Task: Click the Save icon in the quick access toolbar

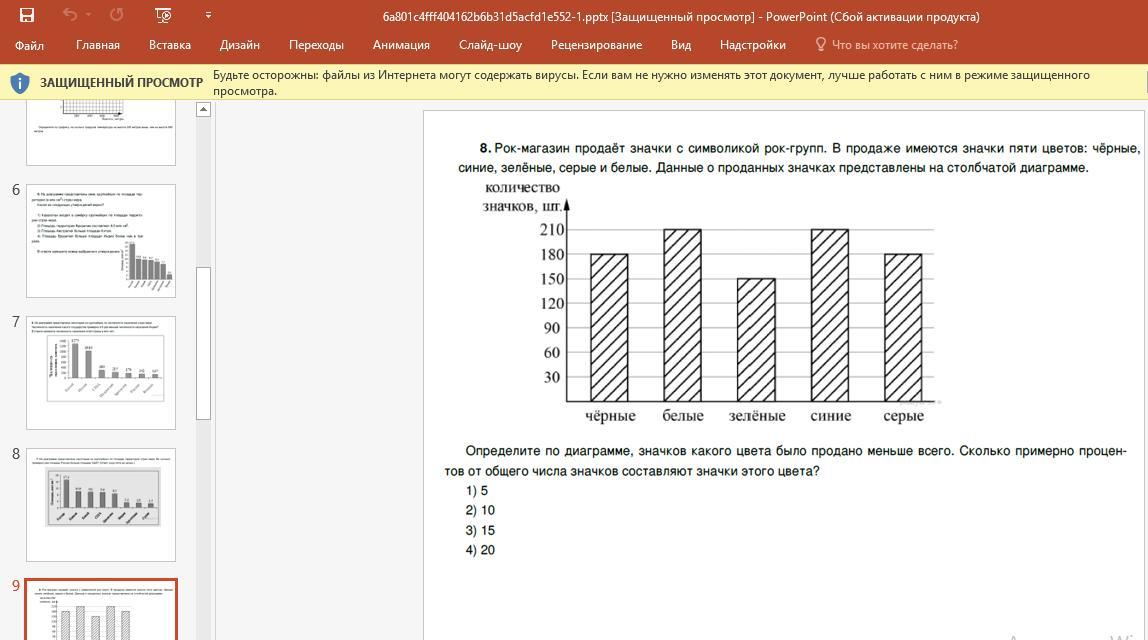Action: pos(27,15)
